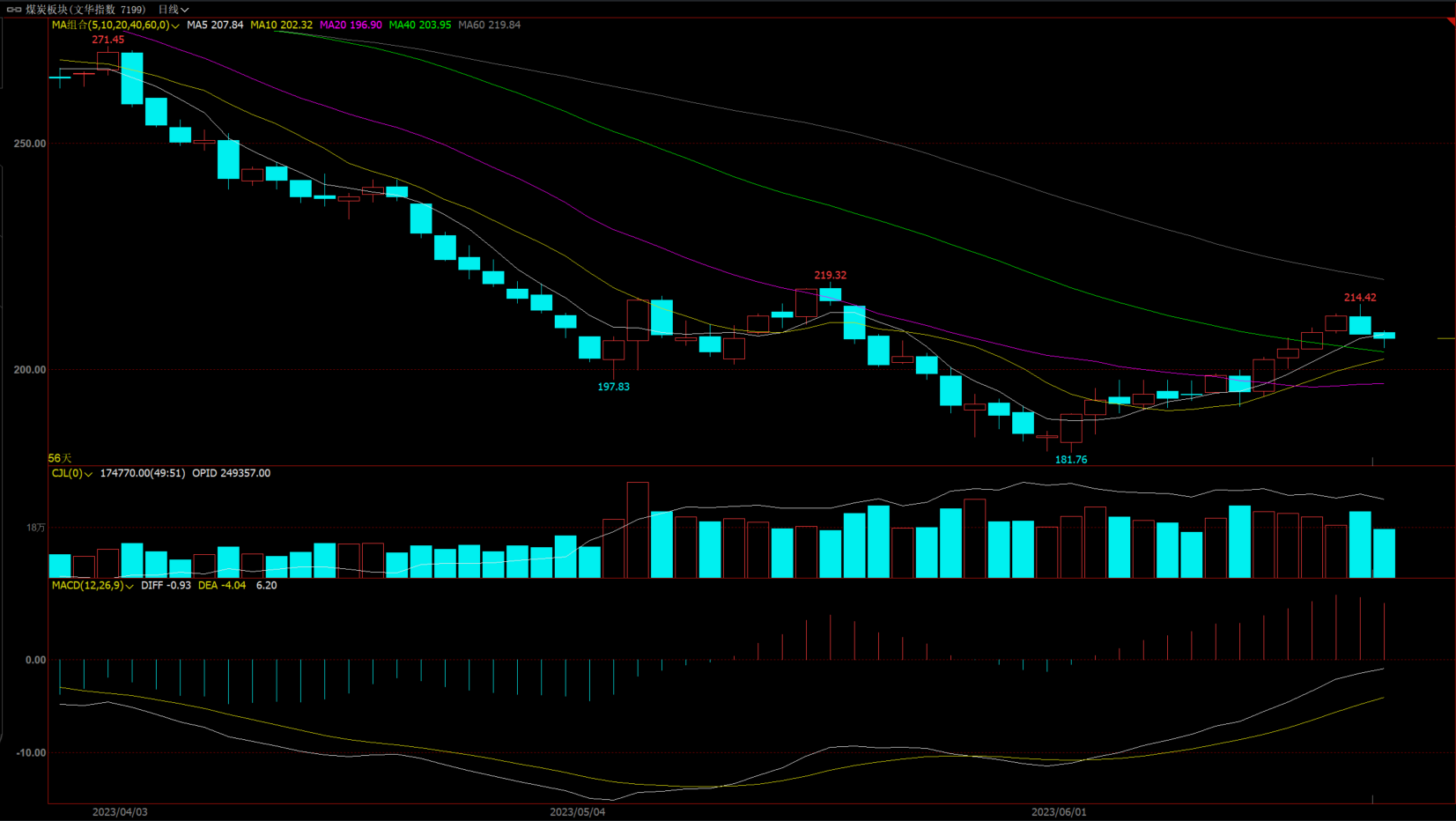The width and height of the screenshot is (1456, 821).
Task: Click the 250.00 price axis label
Action: tap(30, 144)
